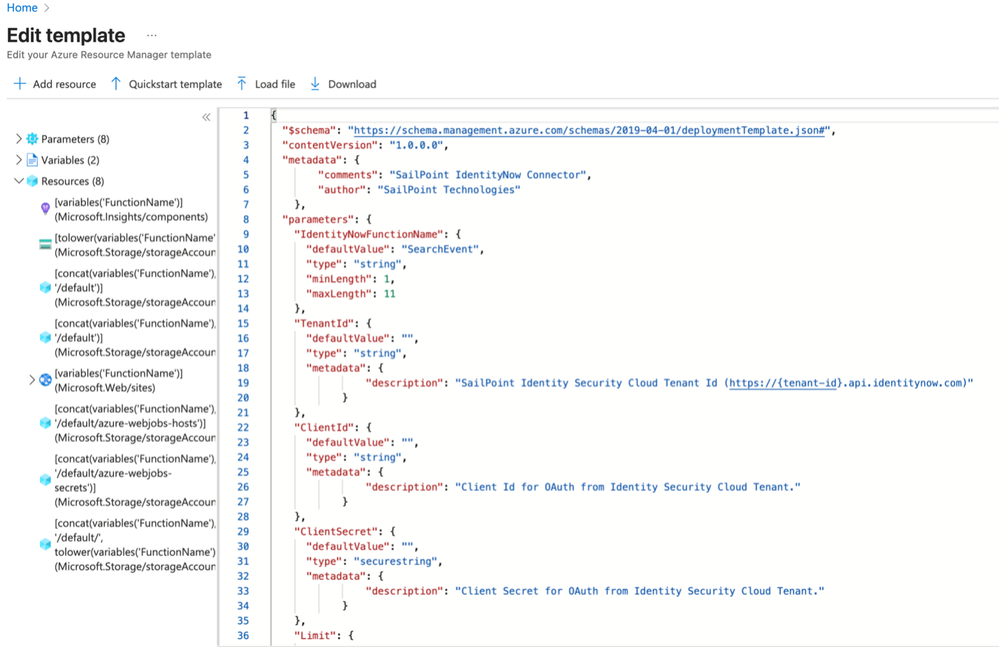Click the Download arrow icon

click(x=315, y=83)
